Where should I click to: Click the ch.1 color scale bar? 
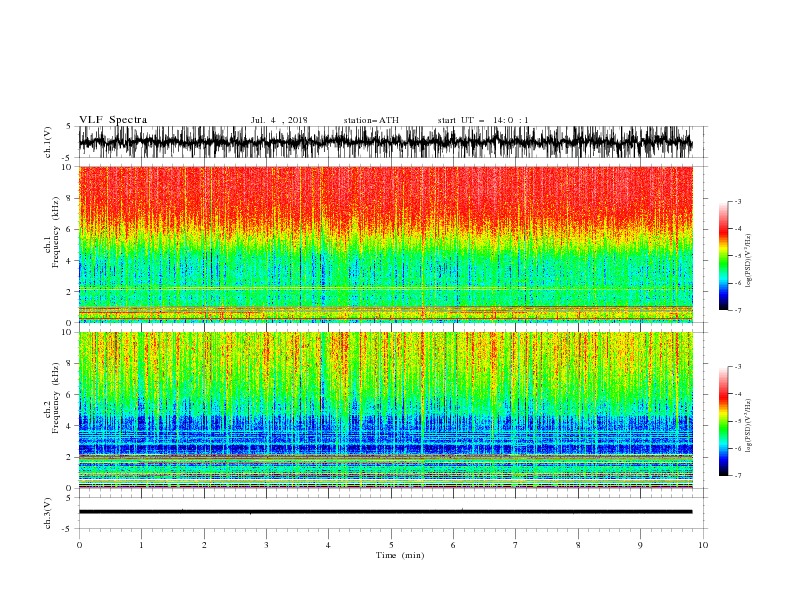click(x=723, y=256)
